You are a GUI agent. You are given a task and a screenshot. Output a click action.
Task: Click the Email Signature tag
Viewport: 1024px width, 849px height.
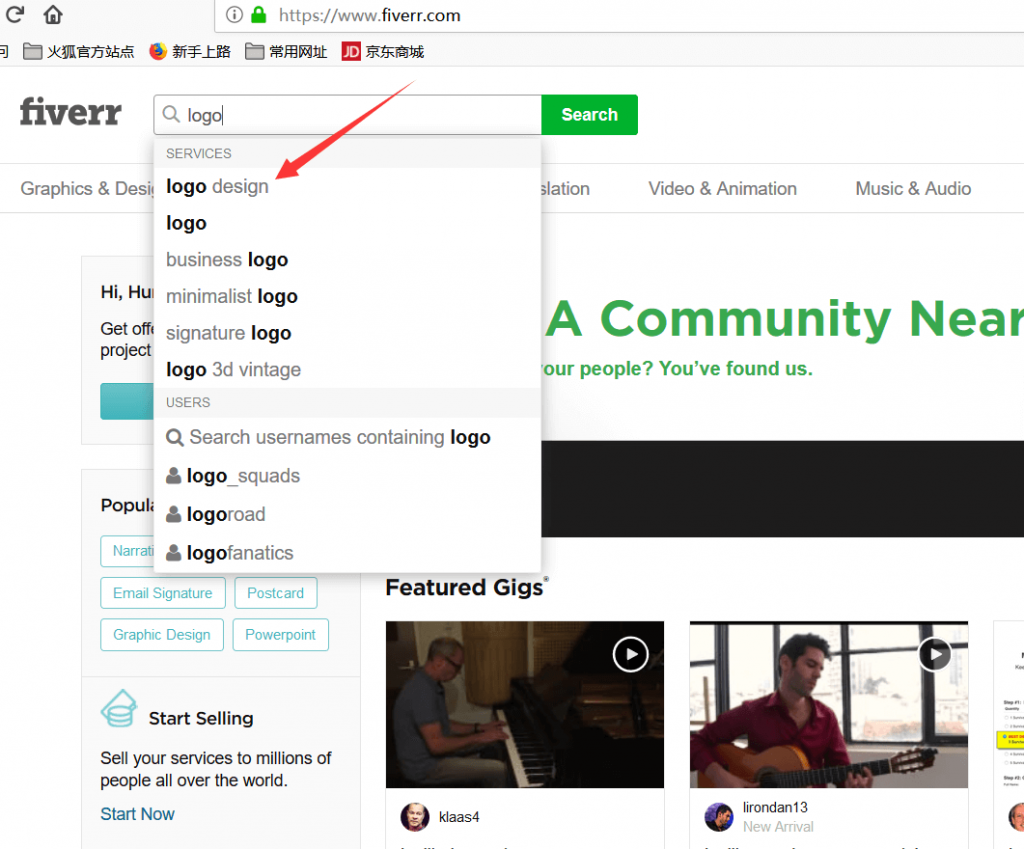[x=163, y=593]
